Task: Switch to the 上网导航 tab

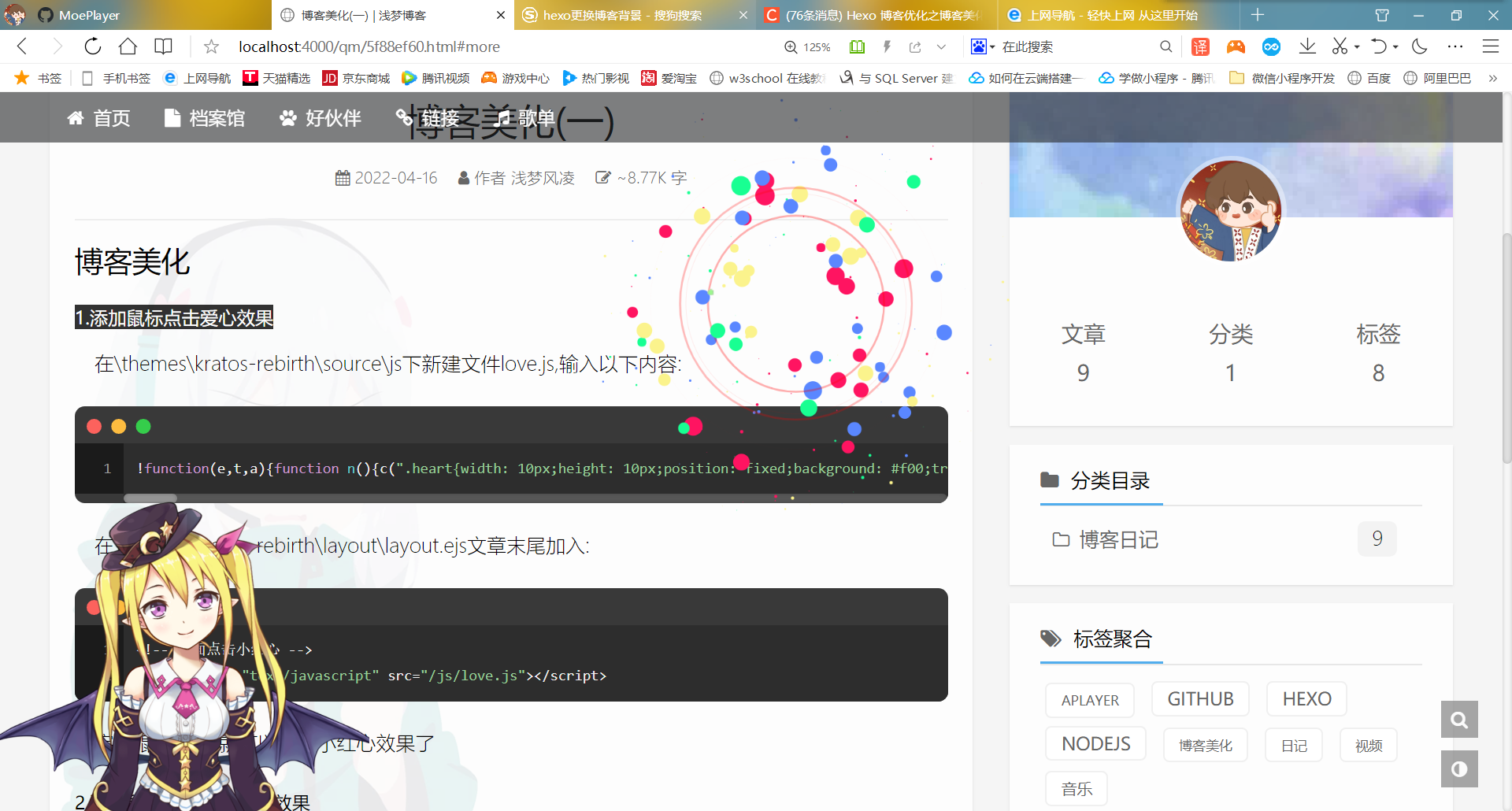Action: point(1118,15)
